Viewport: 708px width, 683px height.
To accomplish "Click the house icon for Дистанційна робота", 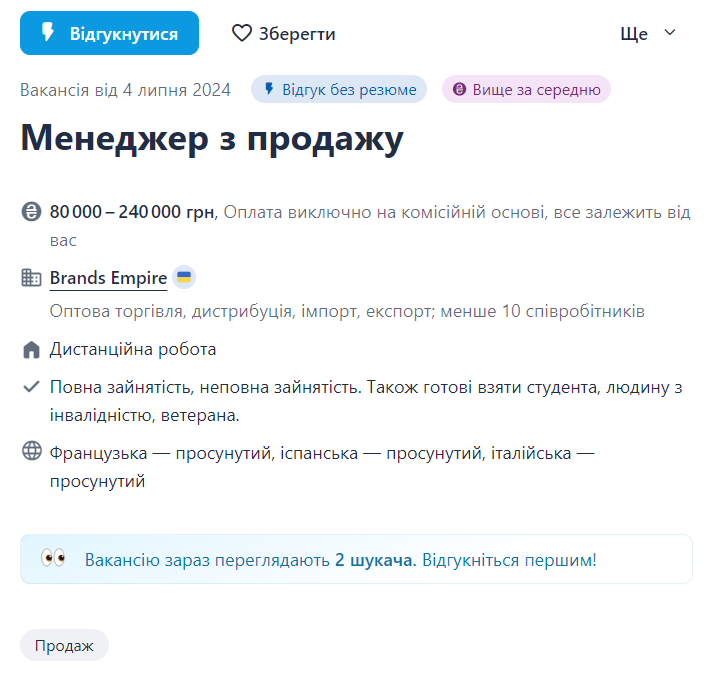I will 31,350.
